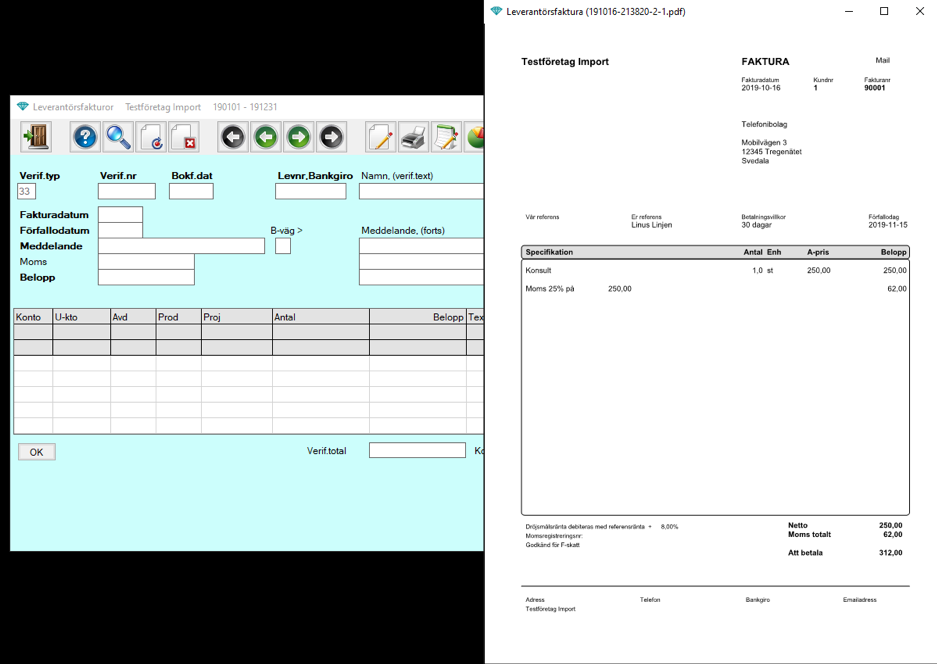Click the Konto column header
This screenshot has width=937, height=664.
tap(33, 317)
